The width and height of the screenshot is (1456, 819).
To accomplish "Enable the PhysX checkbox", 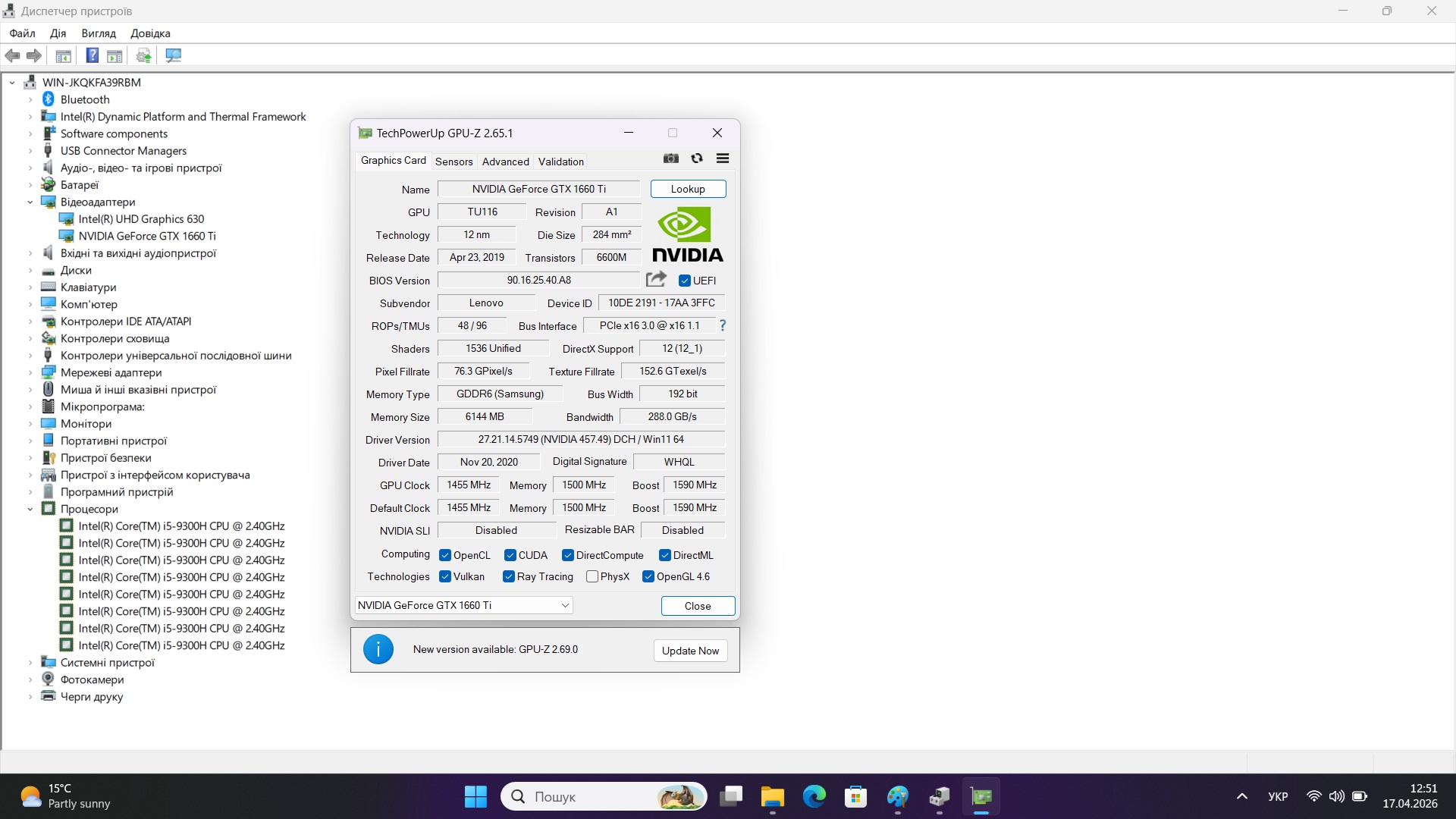I will click(591, 576).
